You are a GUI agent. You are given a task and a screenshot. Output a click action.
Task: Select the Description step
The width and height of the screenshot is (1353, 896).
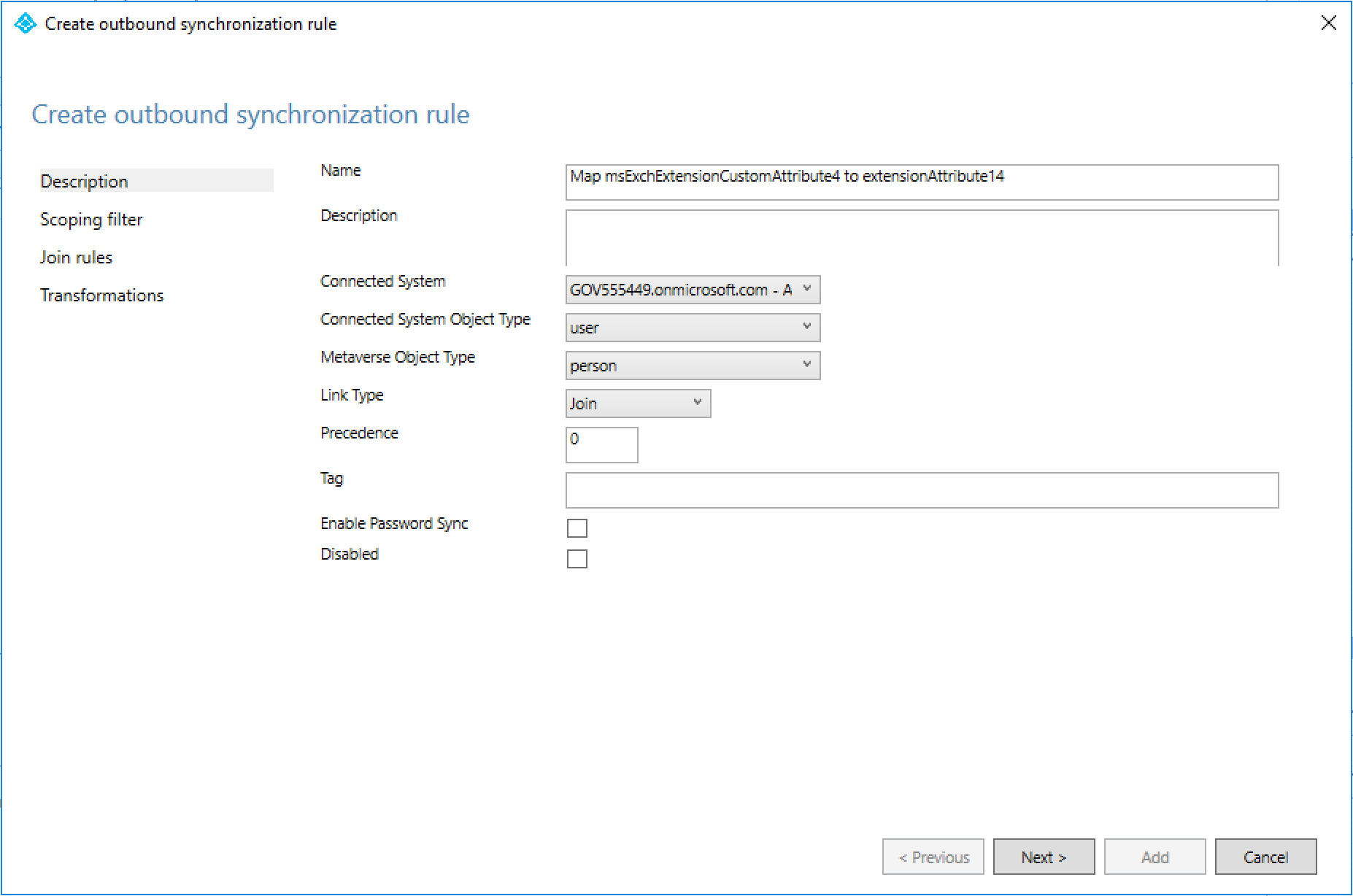click(x=83, y=181)
